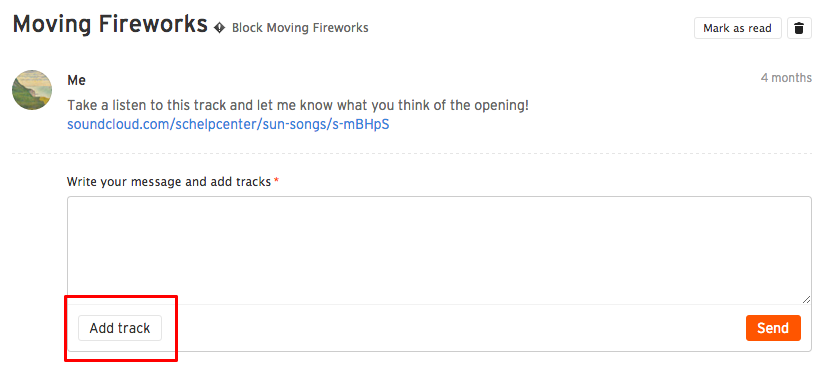Open the Moving Fireworks heading
The height and width of the screenshot is (371, 833).
coord(110,24)
